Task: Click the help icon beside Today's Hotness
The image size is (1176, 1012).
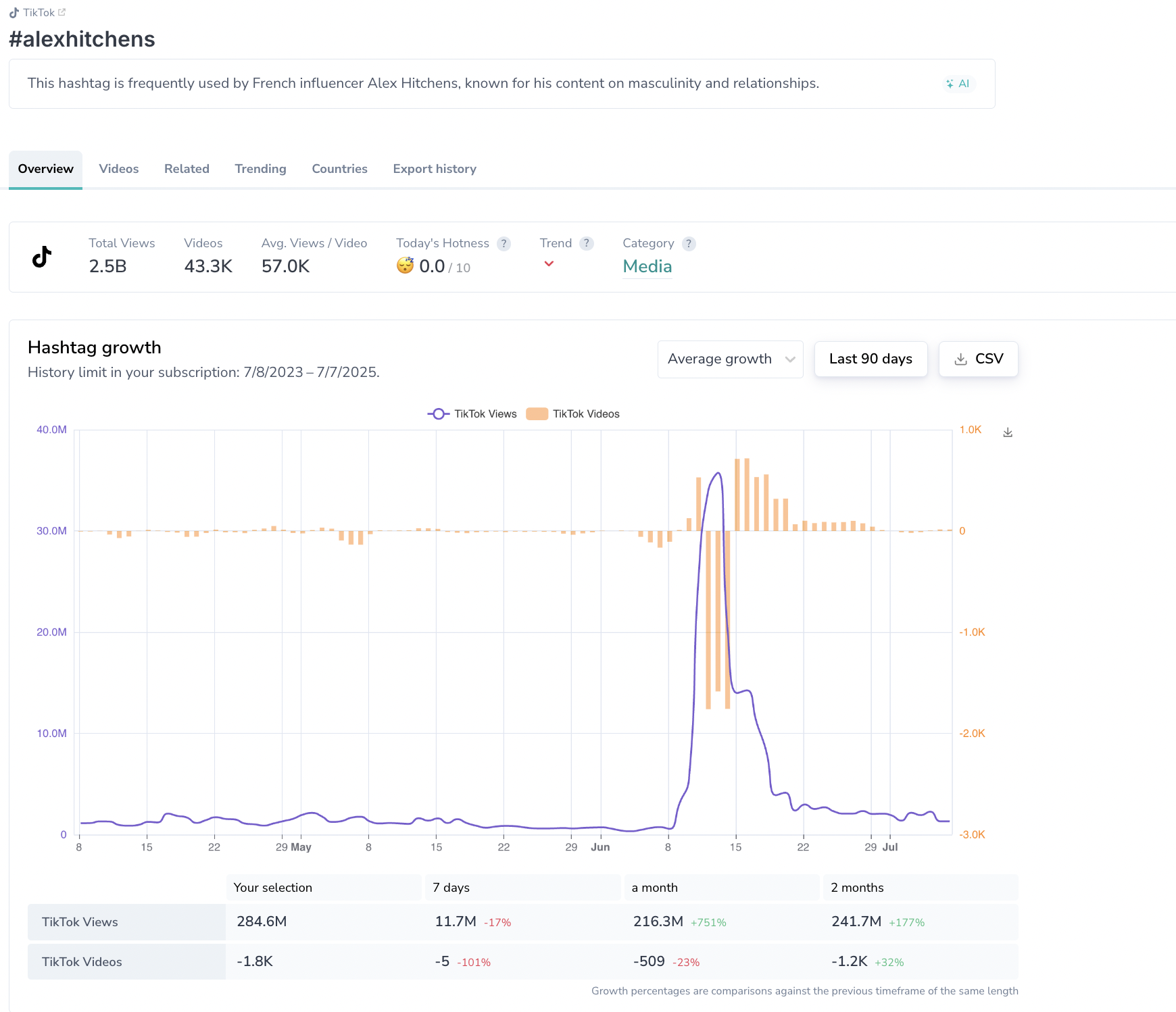Action: point(504,244)
